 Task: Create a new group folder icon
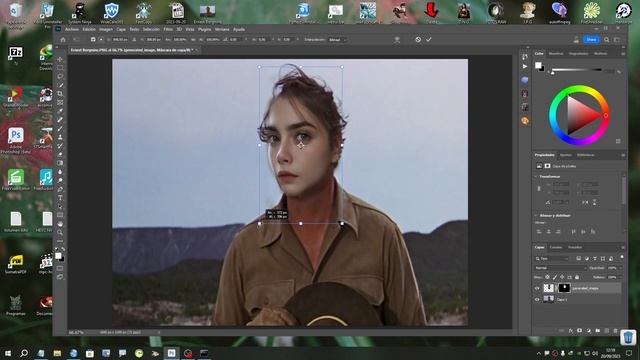tap(598, 331)
